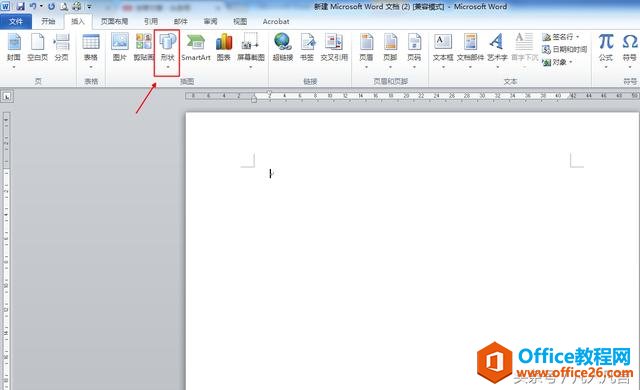This screenshot has height=390, width=640.
Task: Insert a hyperlink (超链接)
Action: tap(282, 48)
